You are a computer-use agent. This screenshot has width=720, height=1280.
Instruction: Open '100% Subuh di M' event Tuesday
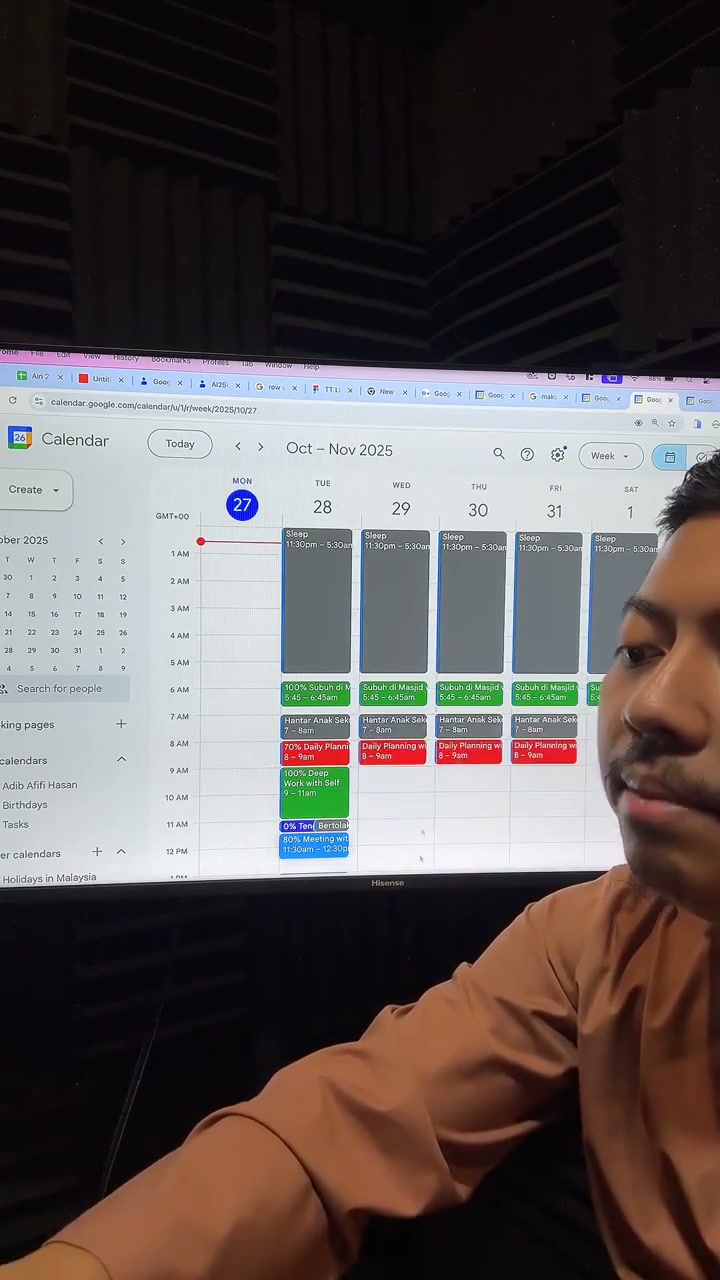[x=316, y=692]
